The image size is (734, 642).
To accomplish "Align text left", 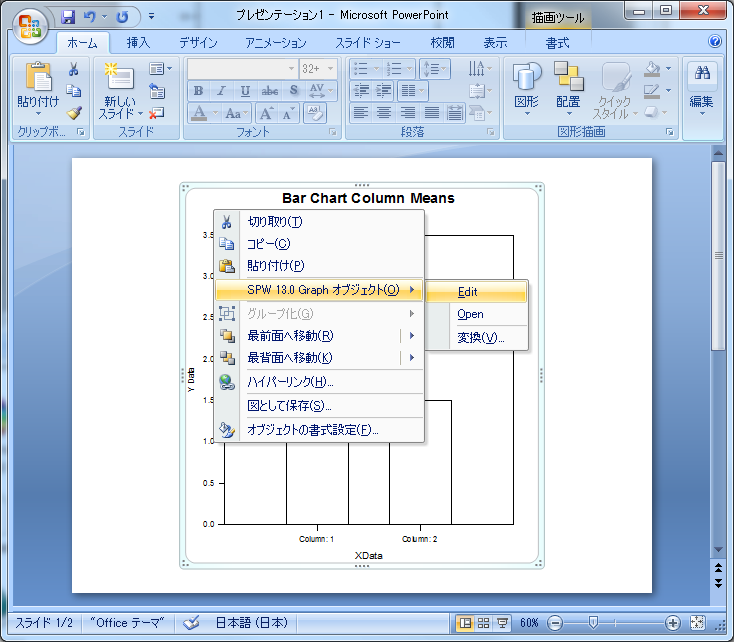I will pyautogui.click(x=361, y=113).
